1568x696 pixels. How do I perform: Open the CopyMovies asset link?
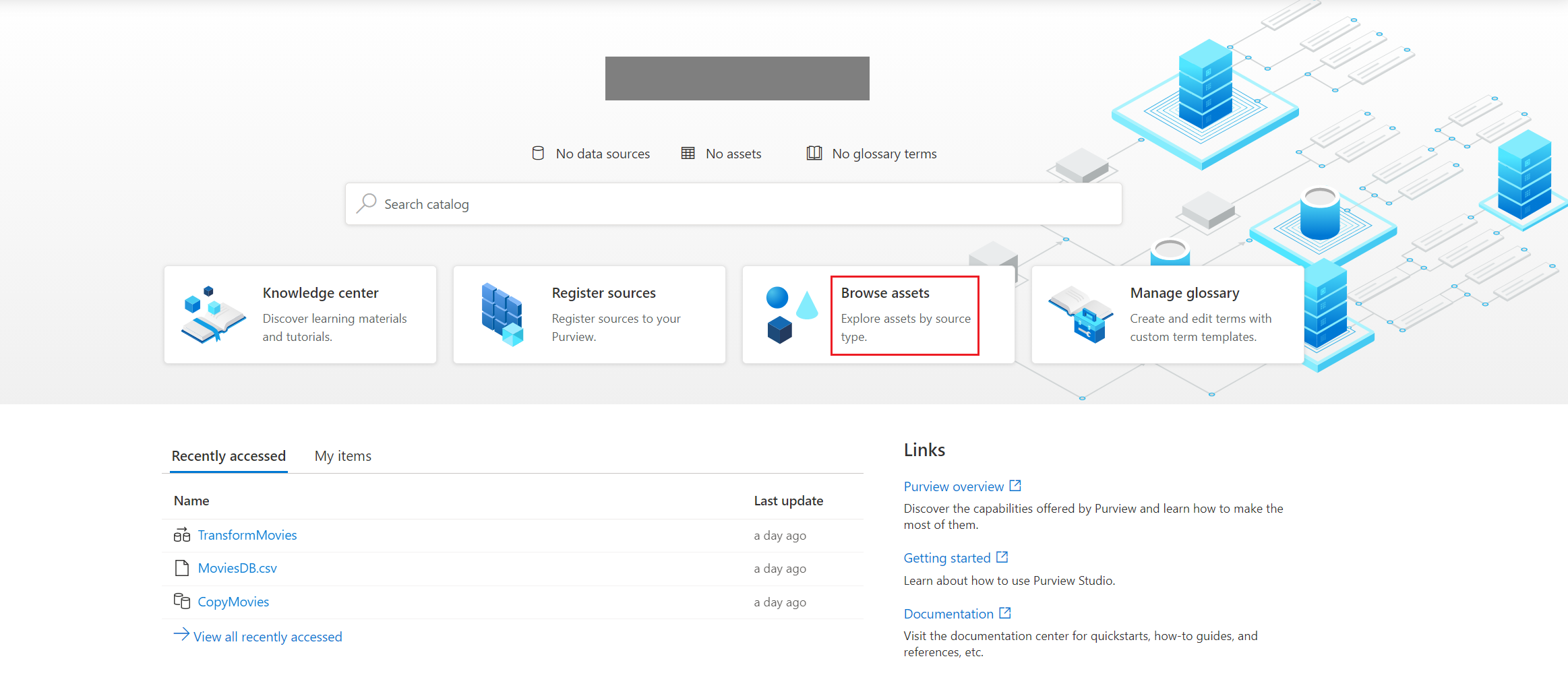[233, 602]
